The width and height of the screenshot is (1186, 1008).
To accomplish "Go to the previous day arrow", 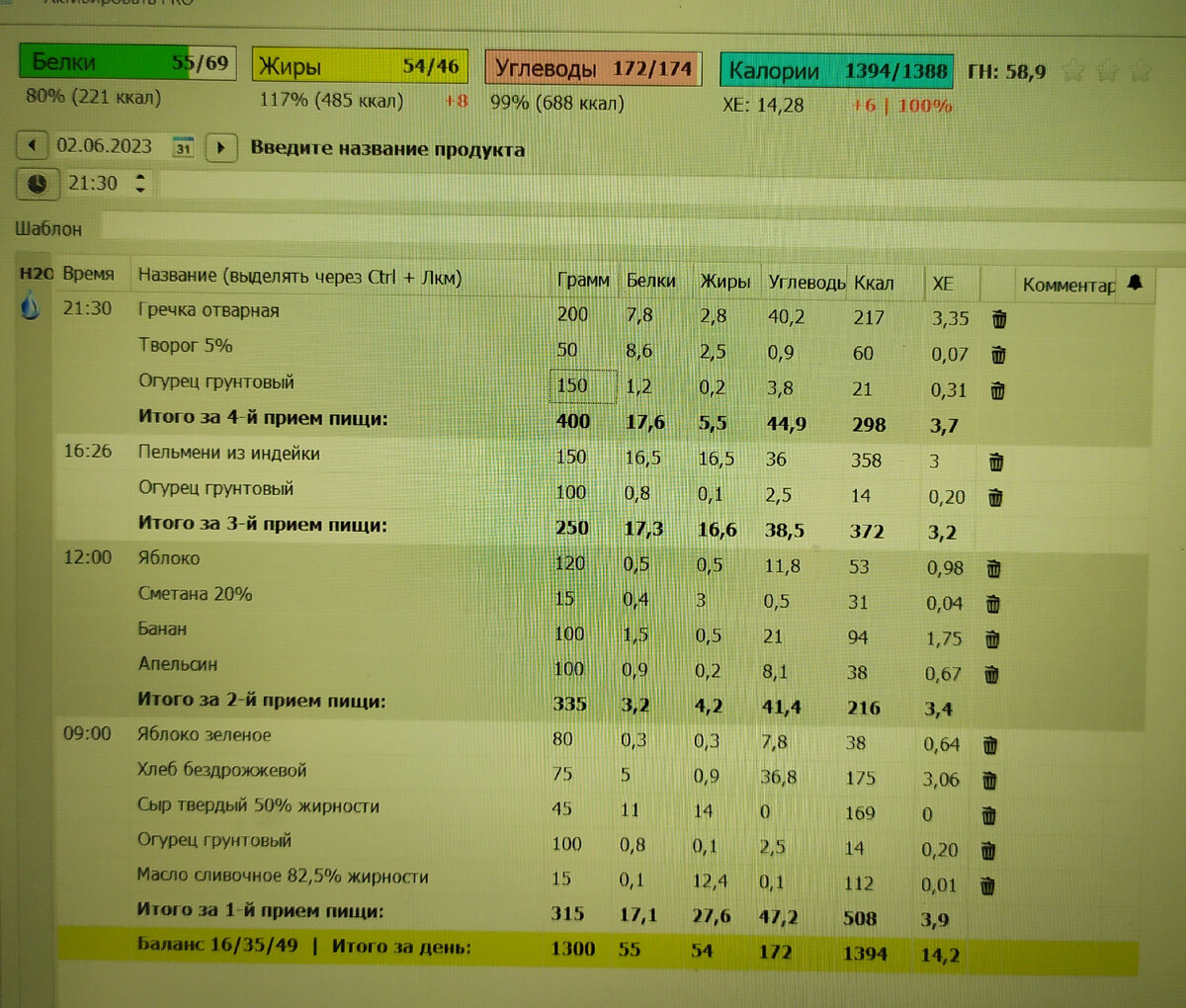I will [33, 146].
